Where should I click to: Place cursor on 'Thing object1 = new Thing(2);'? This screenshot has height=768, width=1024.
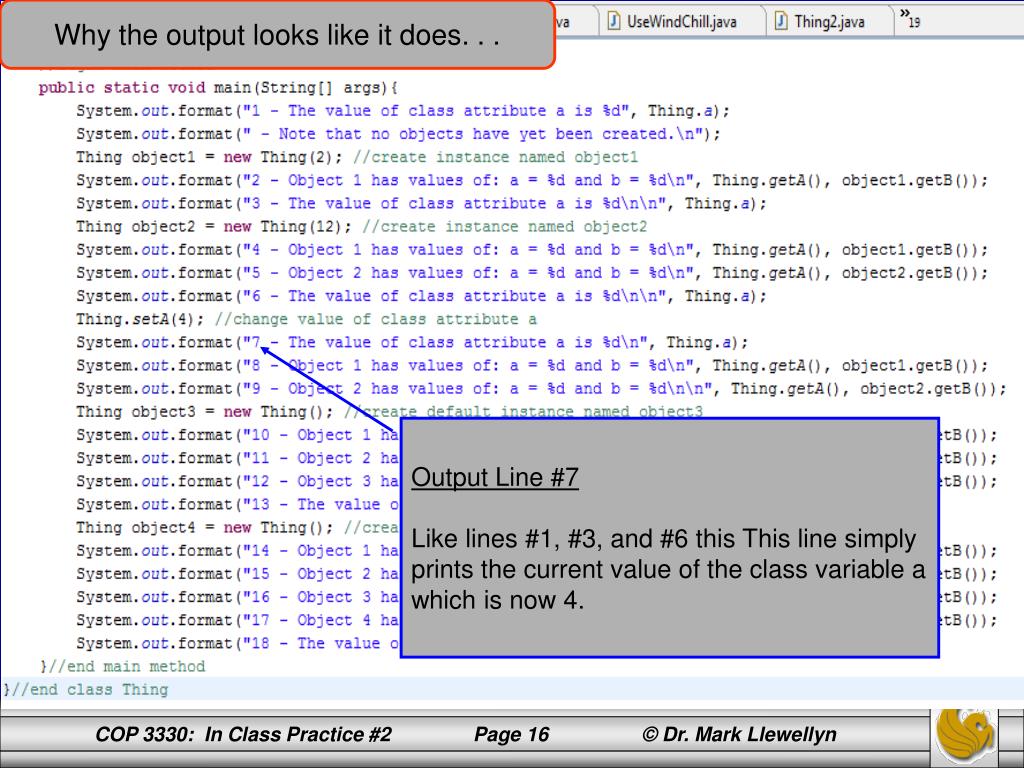(209, 157)
